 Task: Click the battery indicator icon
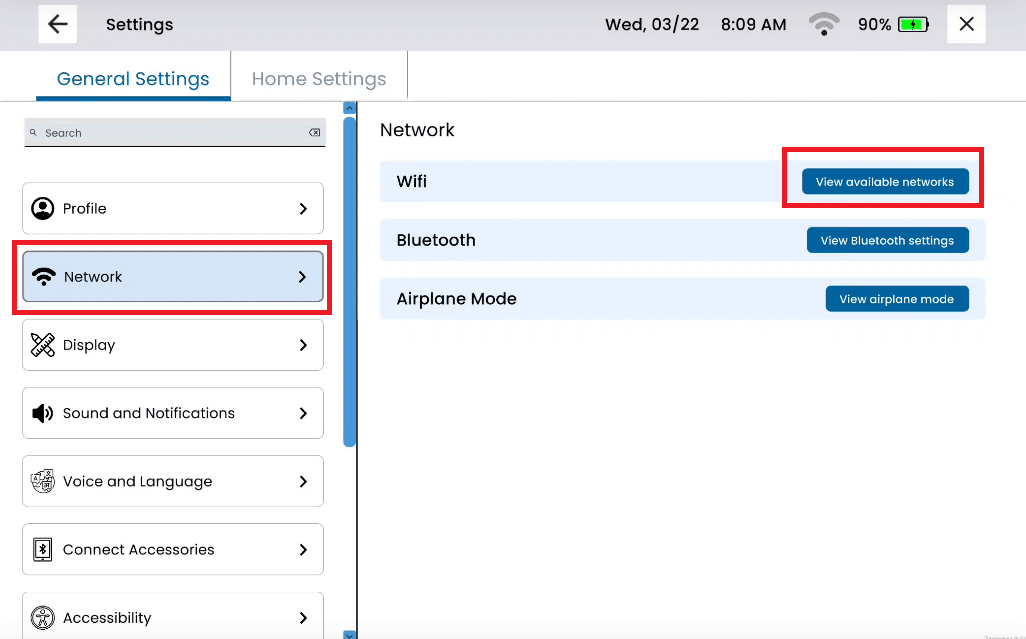913,24
